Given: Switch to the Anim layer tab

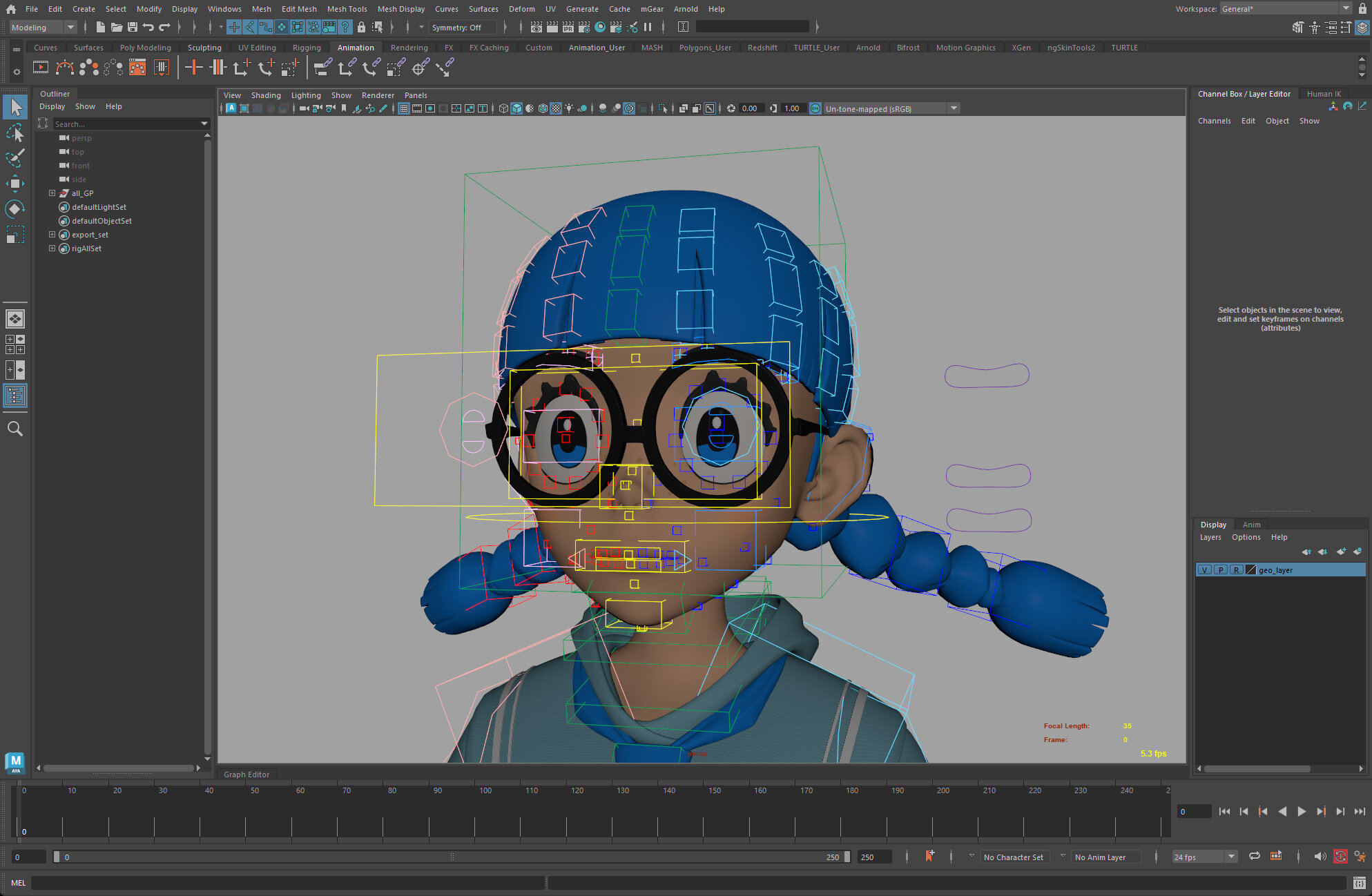Looking at the screenshot, I should pyautogui.click(x=1251, y=525).
